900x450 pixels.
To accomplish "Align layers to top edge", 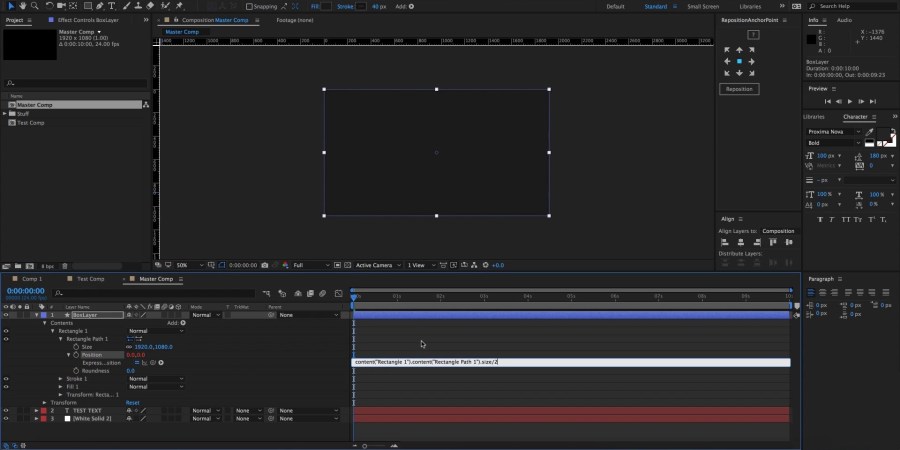I will click(x=773, y=242).
